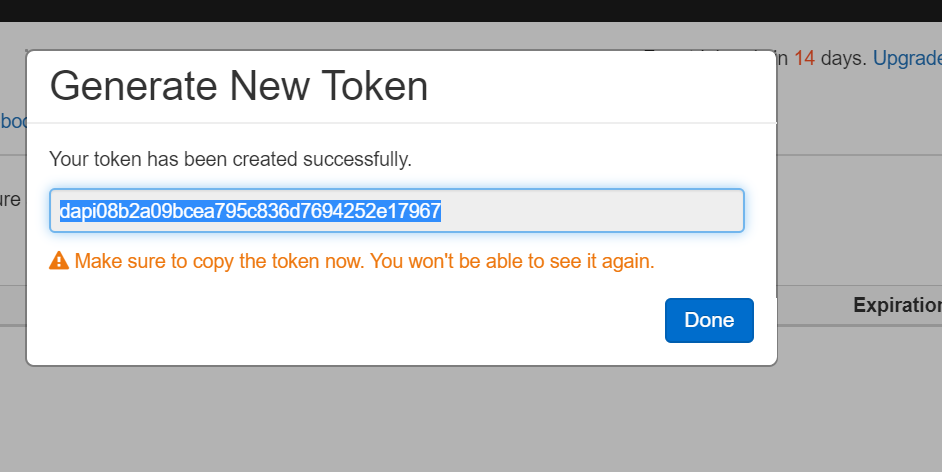Click the Expiration column header
The height and width of the screenshot is (472, 942).
(897, 305)
